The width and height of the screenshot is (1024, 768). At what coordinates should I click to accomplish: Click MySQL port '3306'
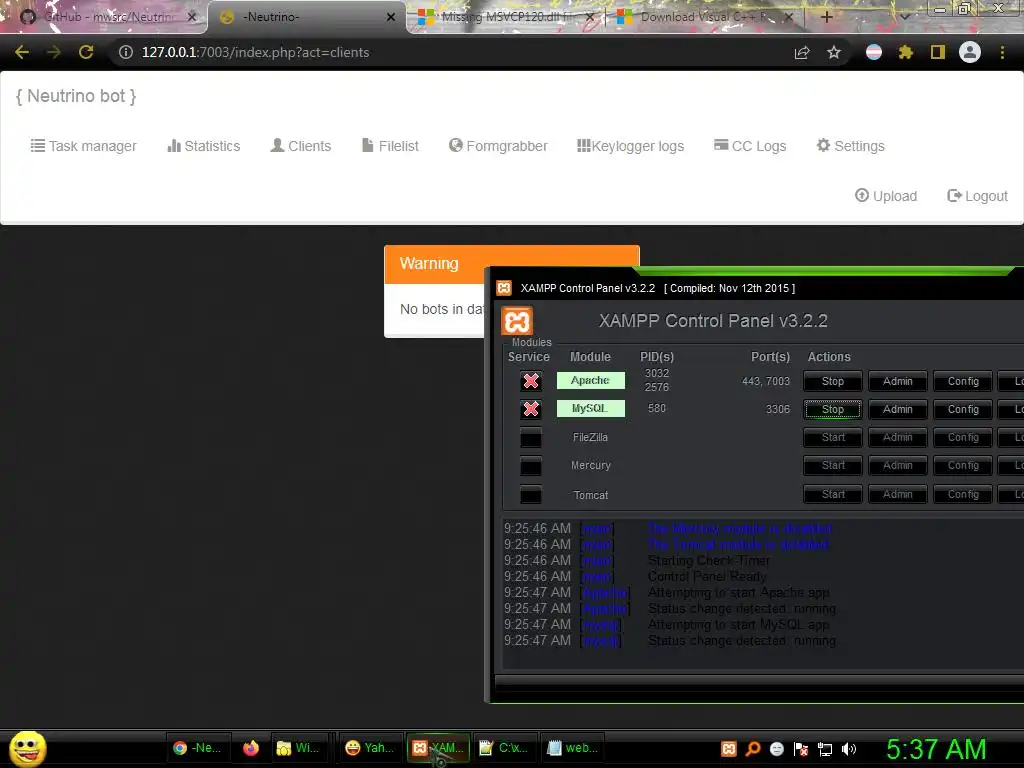click(778, 409)
